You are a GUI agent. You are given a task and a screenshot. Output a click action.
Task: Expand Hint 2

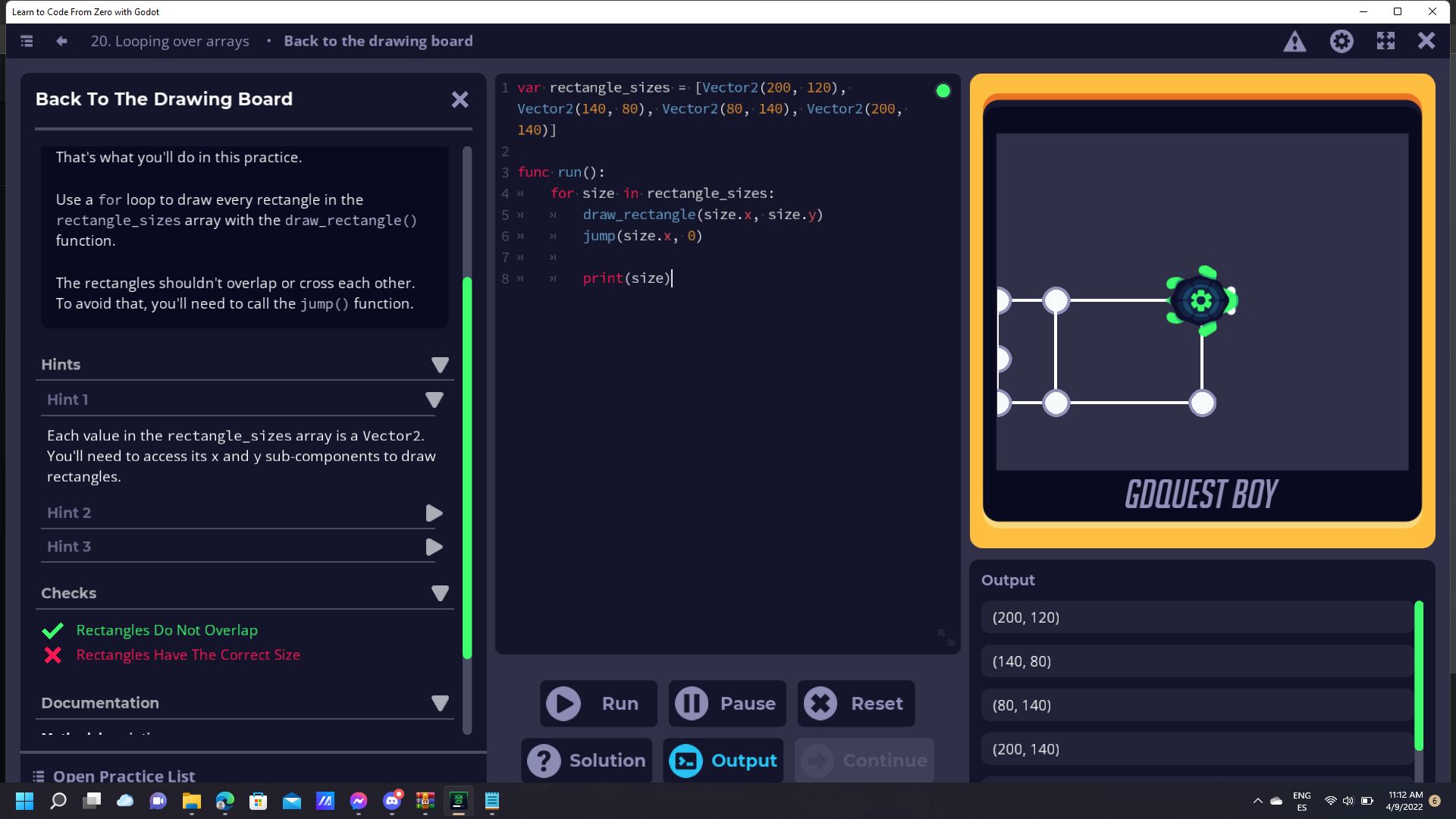(x=434, y=513)
